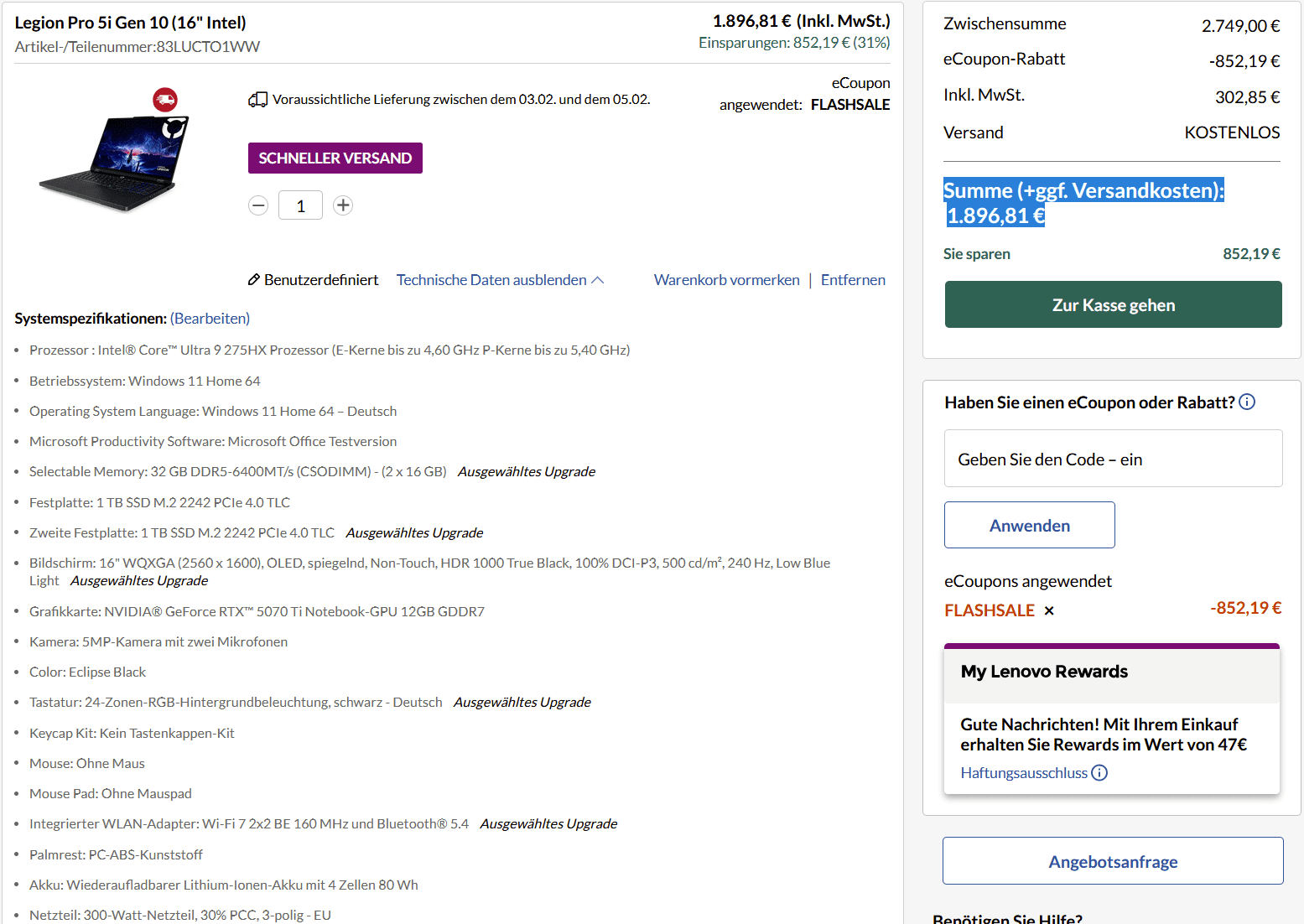The height and width of the screenshot is (924, 1304).
Task: Click the FLASHSALE code beside eCoupon angewendet
Action: (x=850, y=105)
